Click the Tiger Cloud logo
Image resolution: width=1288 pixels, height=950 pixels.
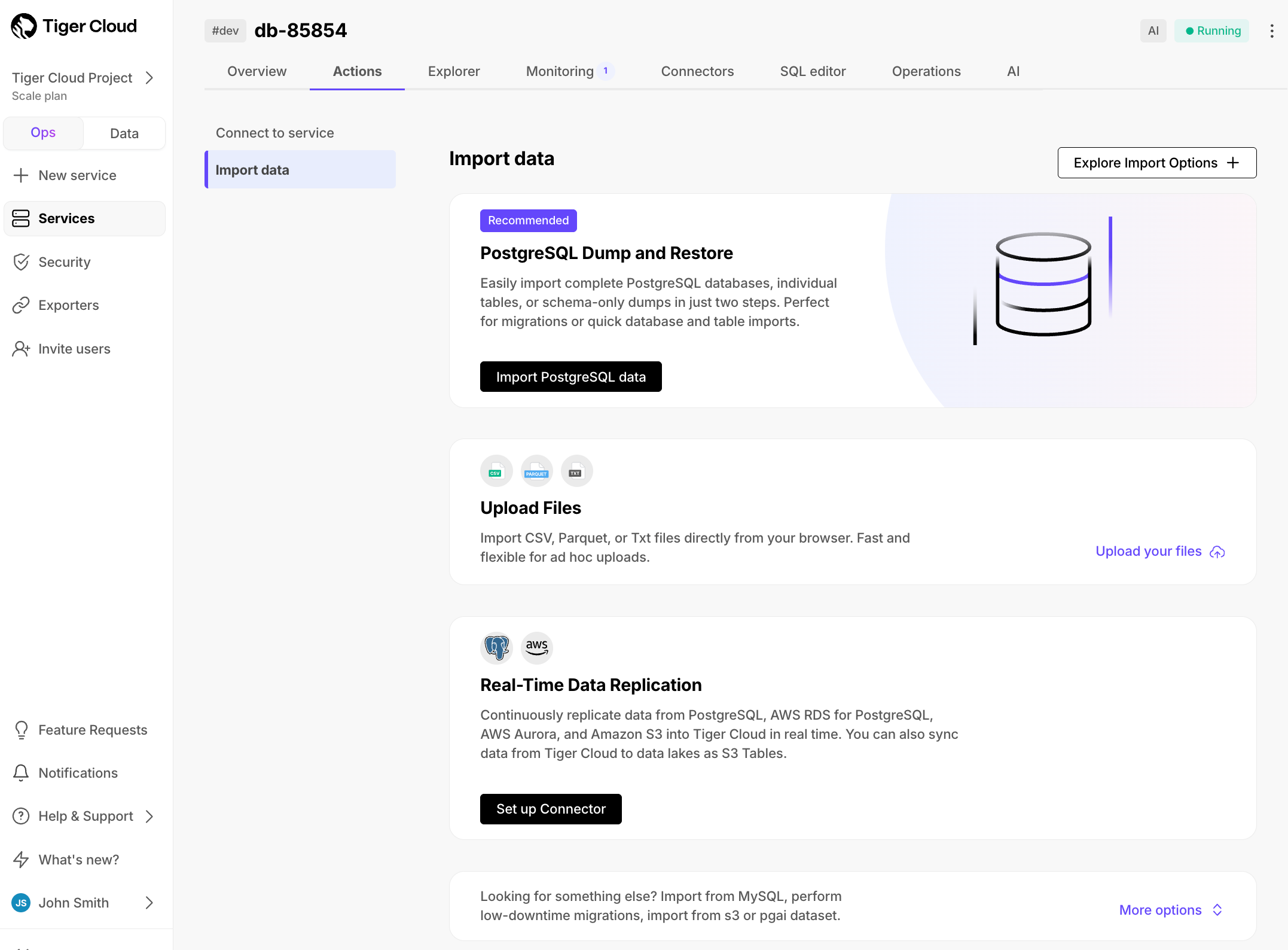pos(74,26)
